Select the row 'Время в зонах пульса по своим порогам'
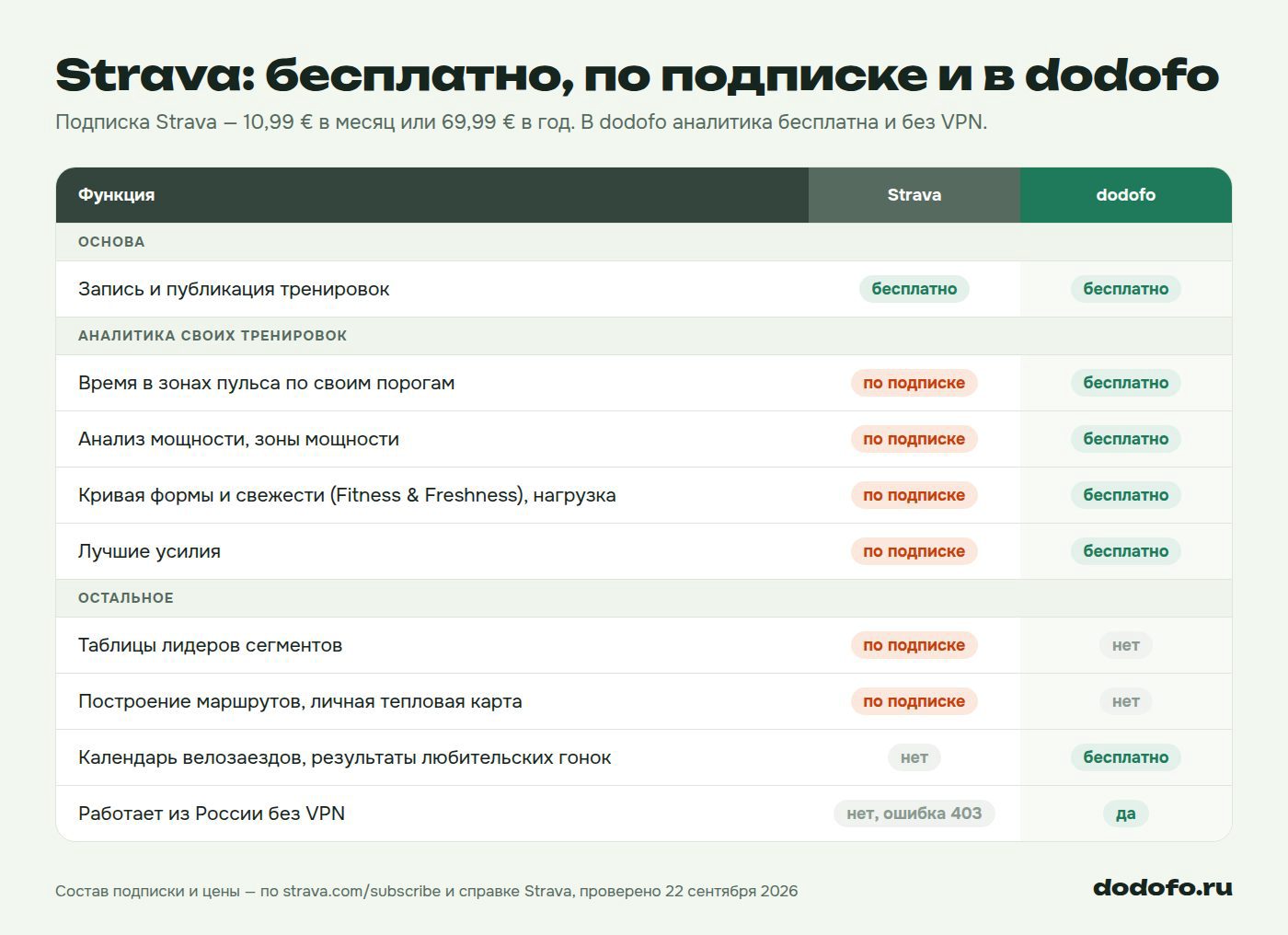Viewport: 1288px width, 935px height. (644, 383)
